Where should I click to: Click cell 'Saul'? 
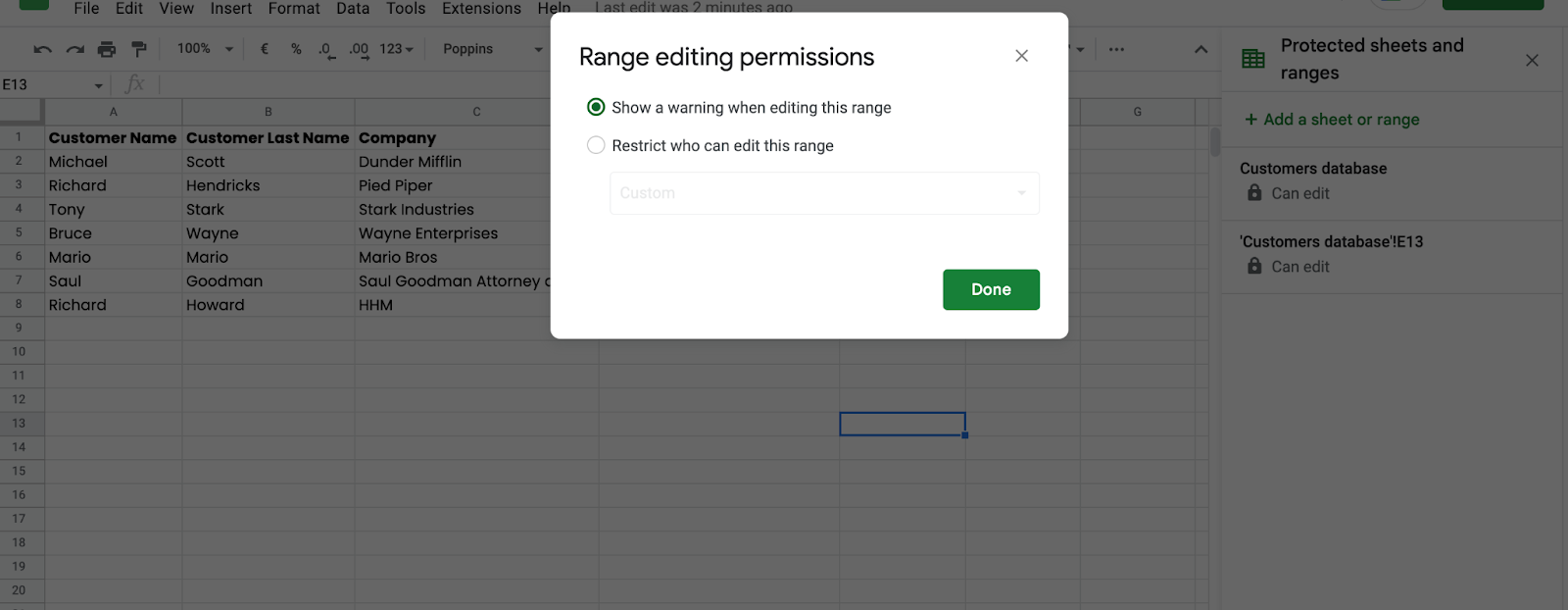point(114,280)
